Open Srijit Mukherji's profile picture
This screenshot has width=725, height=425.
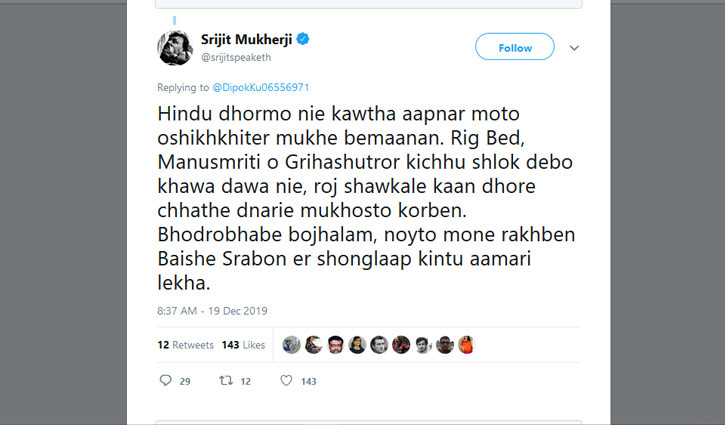[x=173, y=46]
